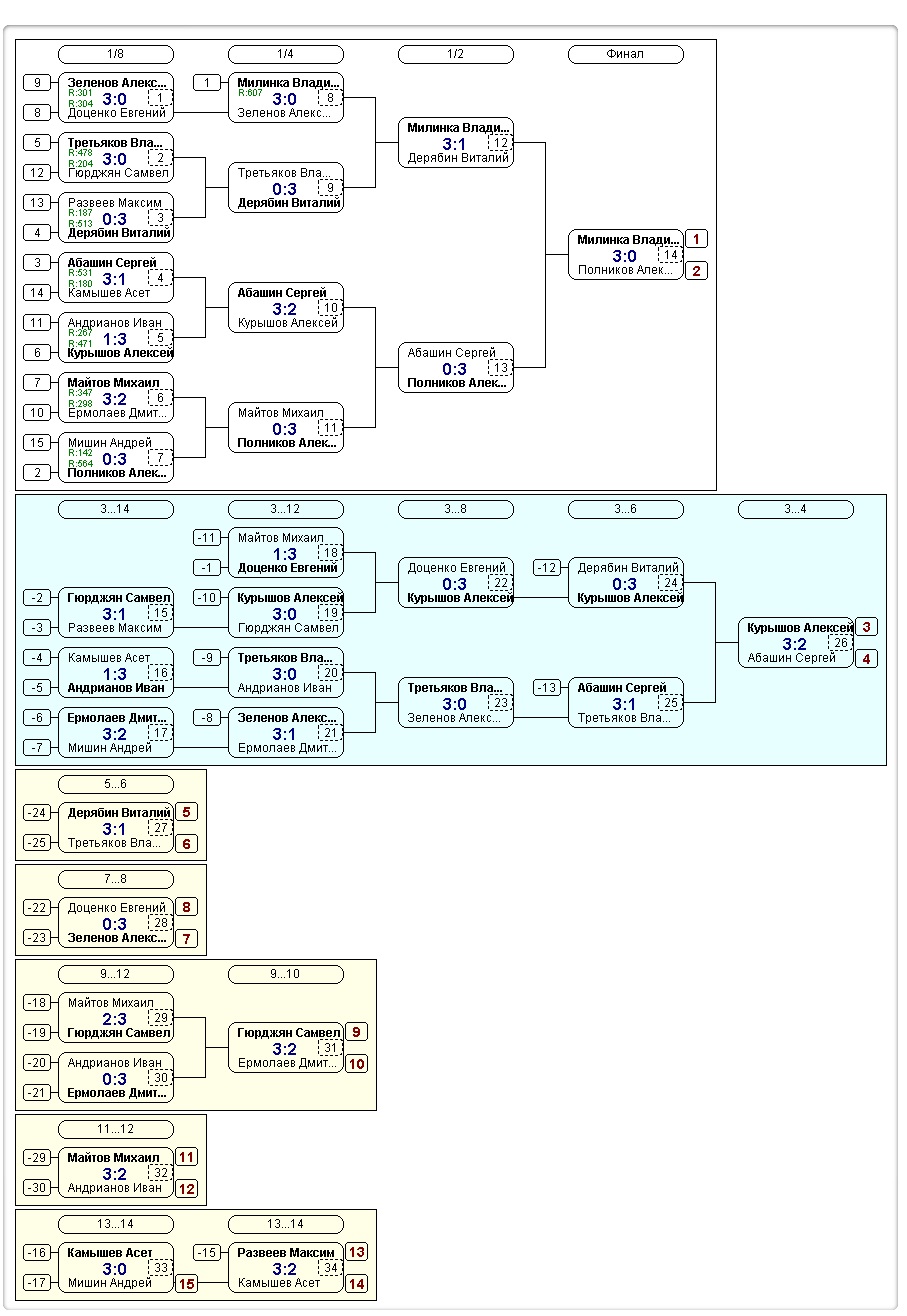907x1316 pixels.
Task: Click the 3:2 score in the 3...4 match
Action: click(x=795, y=643)
